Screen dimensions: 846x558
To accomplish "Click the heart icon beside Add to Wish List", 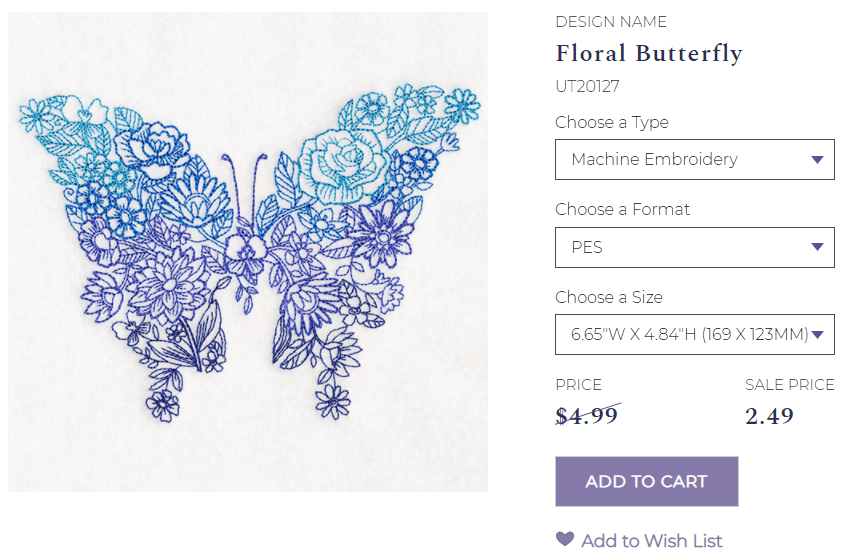I will [565, 539].
